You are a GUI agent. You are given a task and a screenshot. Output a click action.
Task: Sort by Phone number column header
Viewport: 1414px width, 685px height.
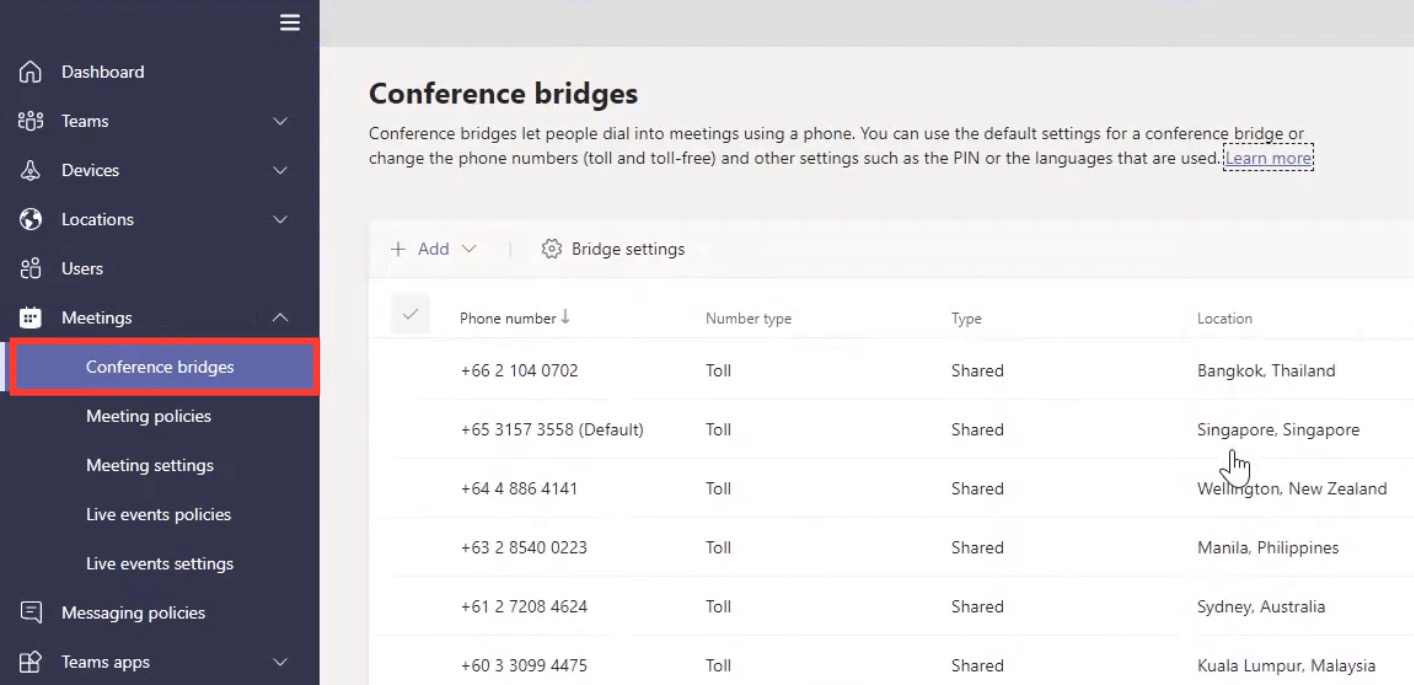click(x=508, y=318)
